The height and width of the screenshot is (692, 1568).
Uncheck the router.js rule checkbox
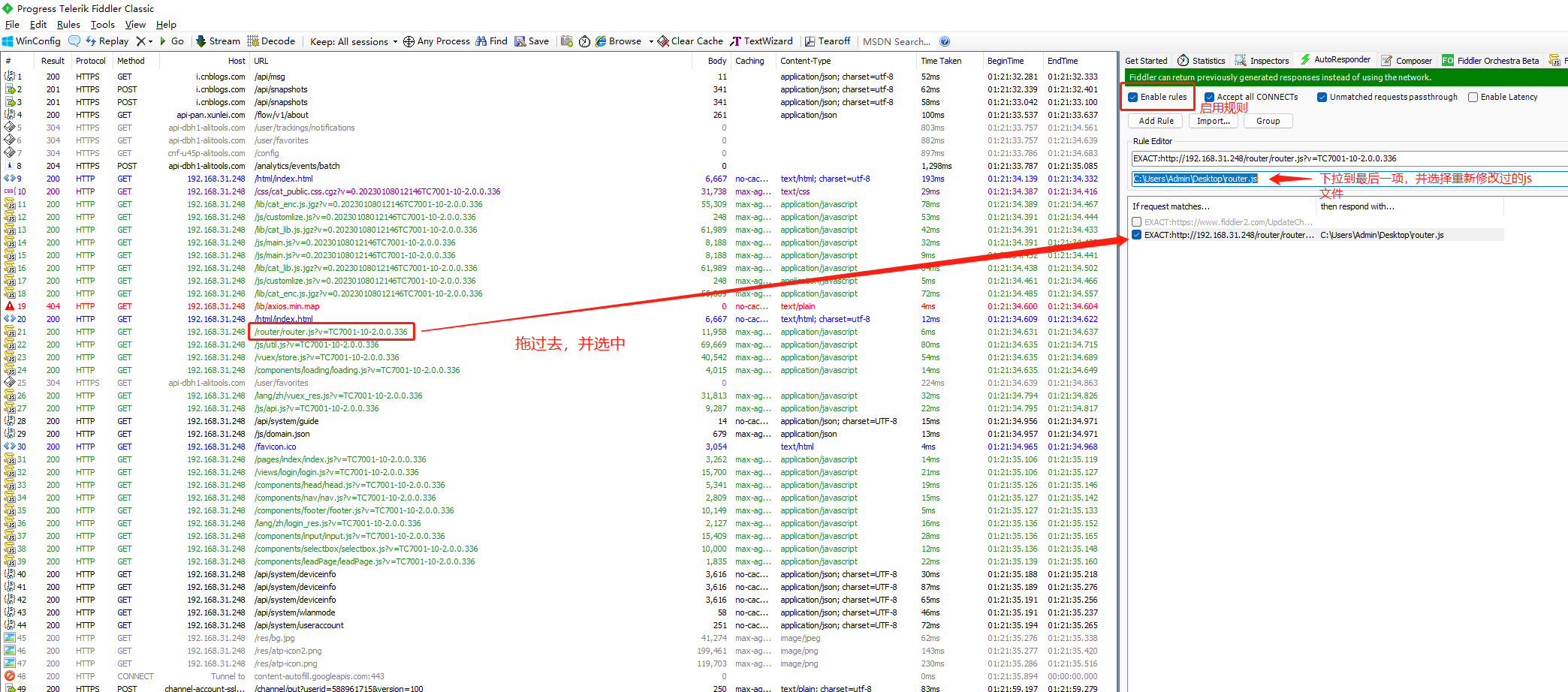pyautogui.click(x=1137, y=235)
